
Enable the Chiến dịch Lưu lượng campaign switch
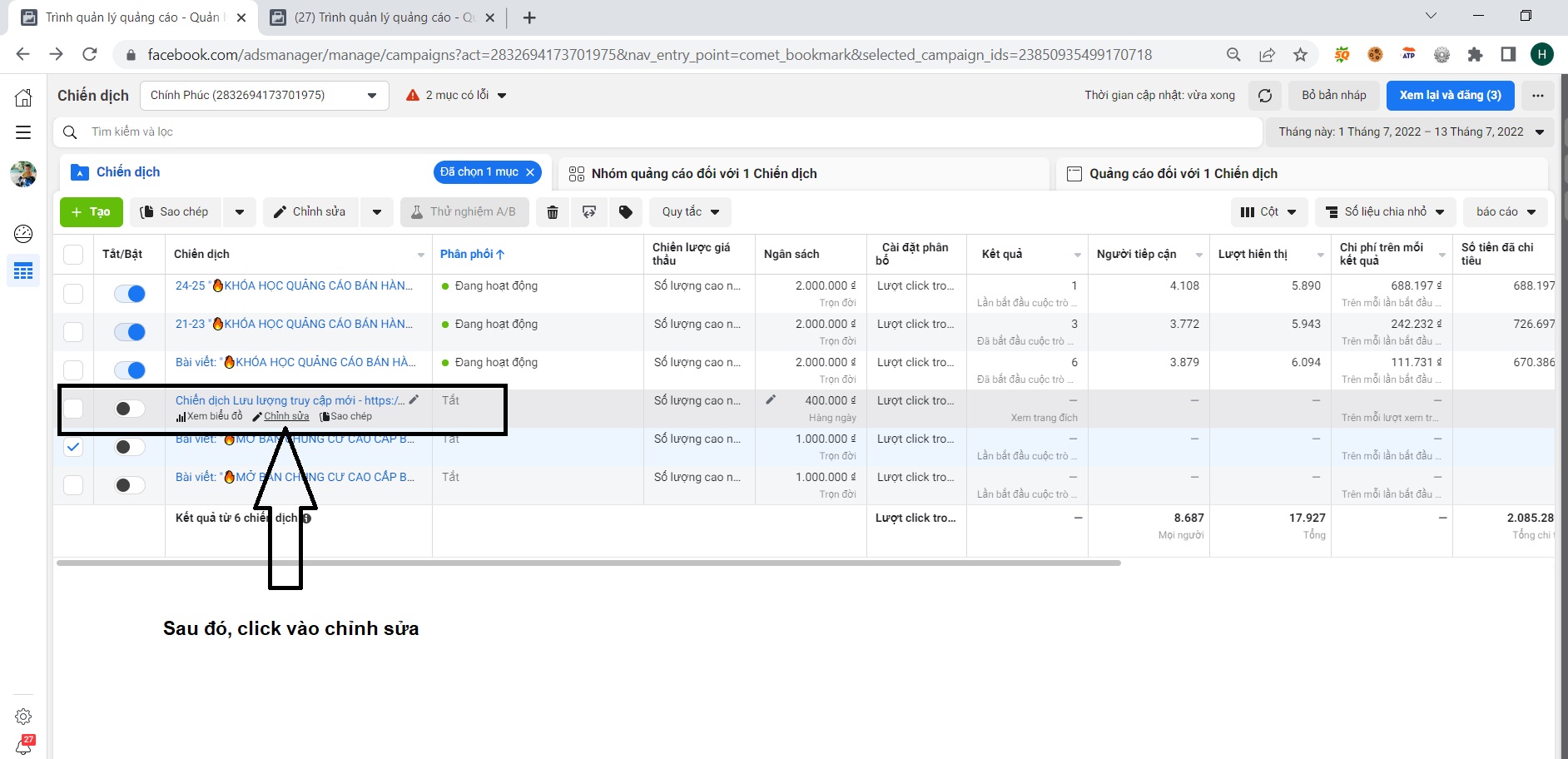[x=130, y=409]
